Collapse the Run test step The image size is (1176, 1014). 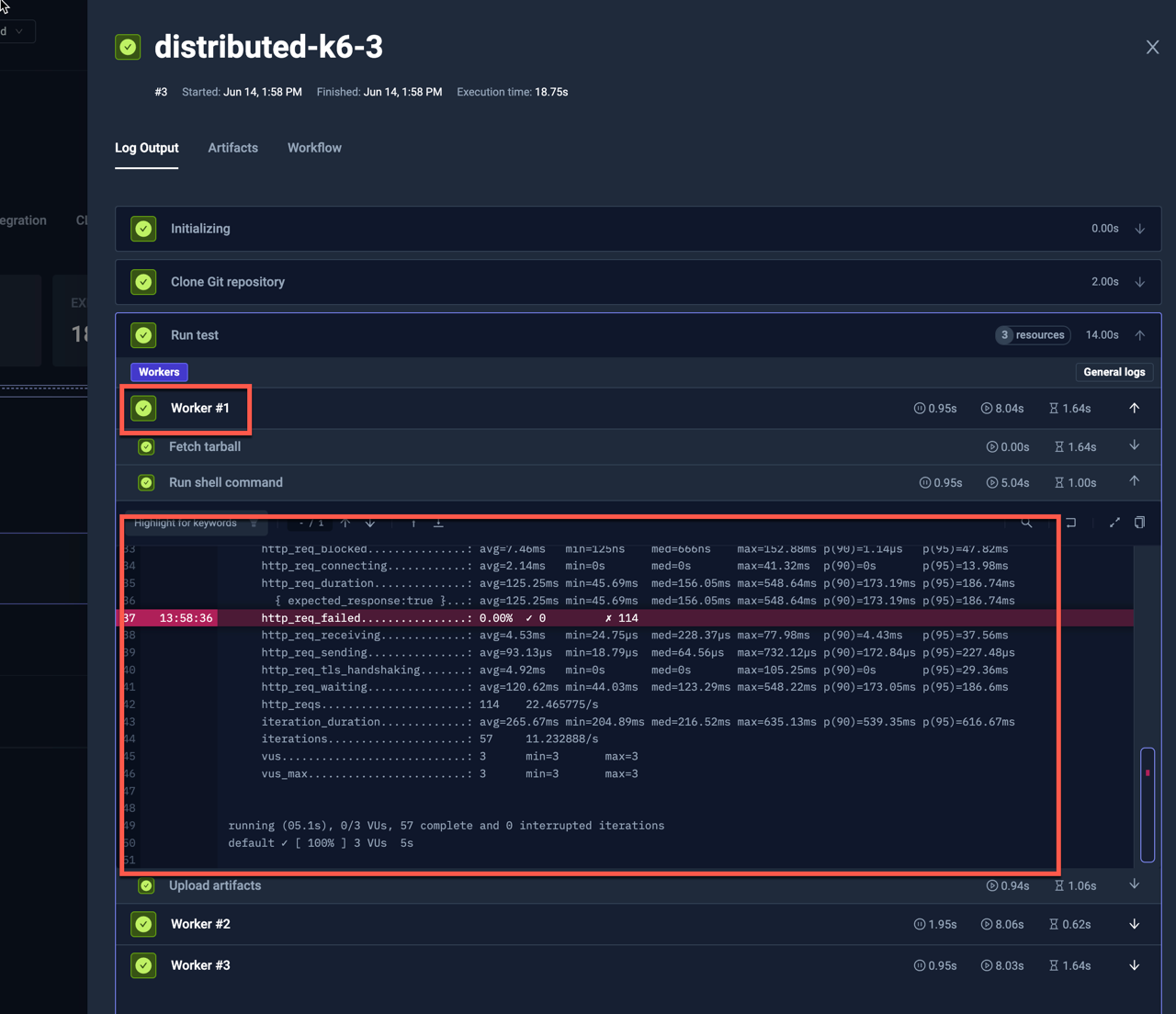[x=1139, y=334]
